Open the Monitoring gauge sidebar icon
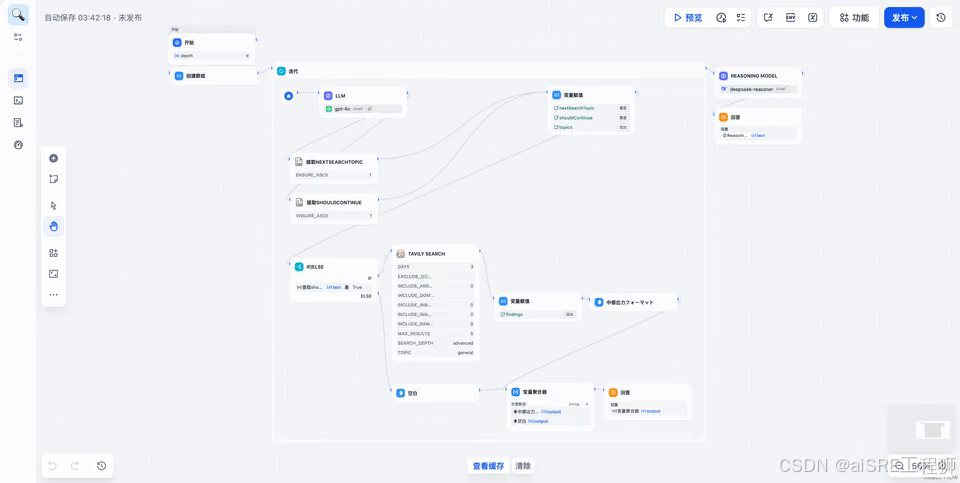Image resolution: width=960 pixels, height=483 pixels. pyautogui.click(x=18, y=145)
